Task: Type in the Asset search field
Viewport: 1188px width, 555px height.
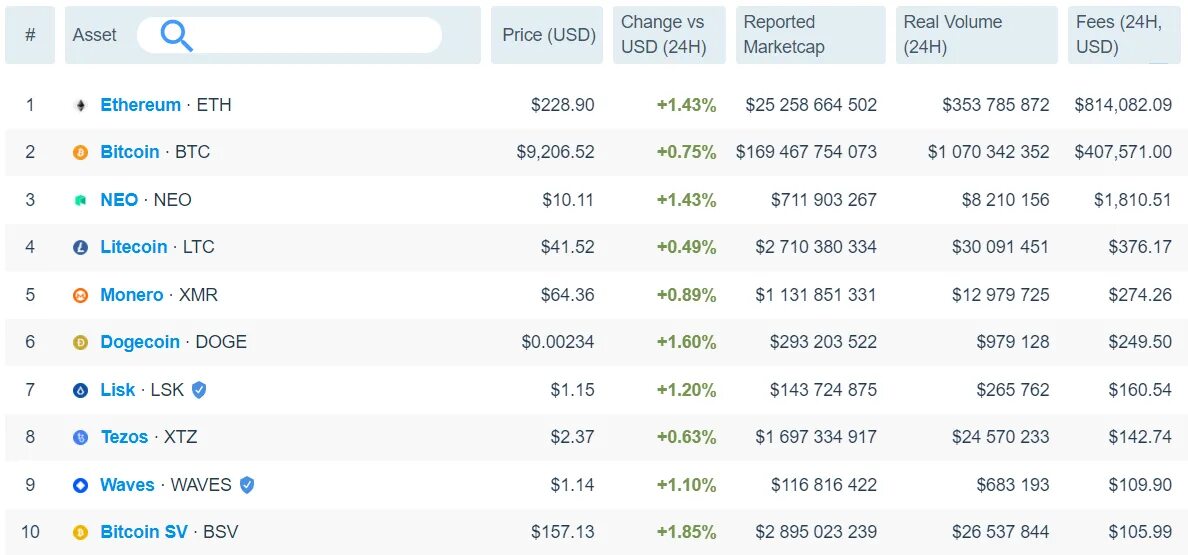Action: tap(310, 35)
